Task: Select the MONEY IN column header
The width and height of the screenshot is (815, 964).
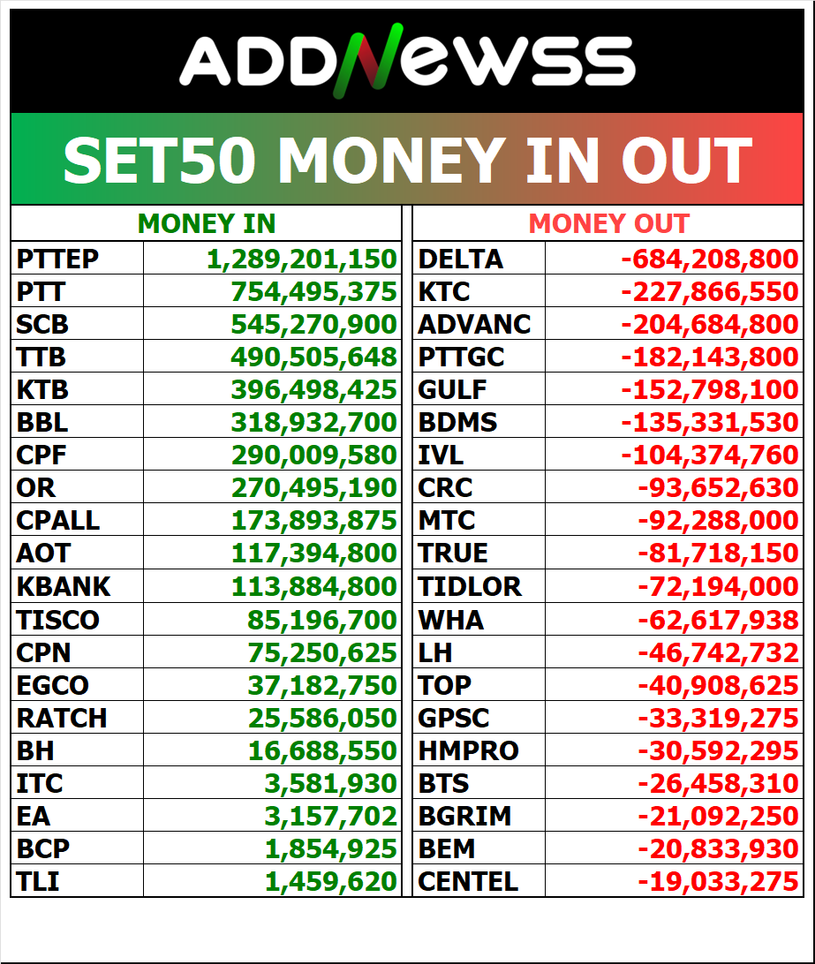Action: pyautogui.click(x=206, y=224)
